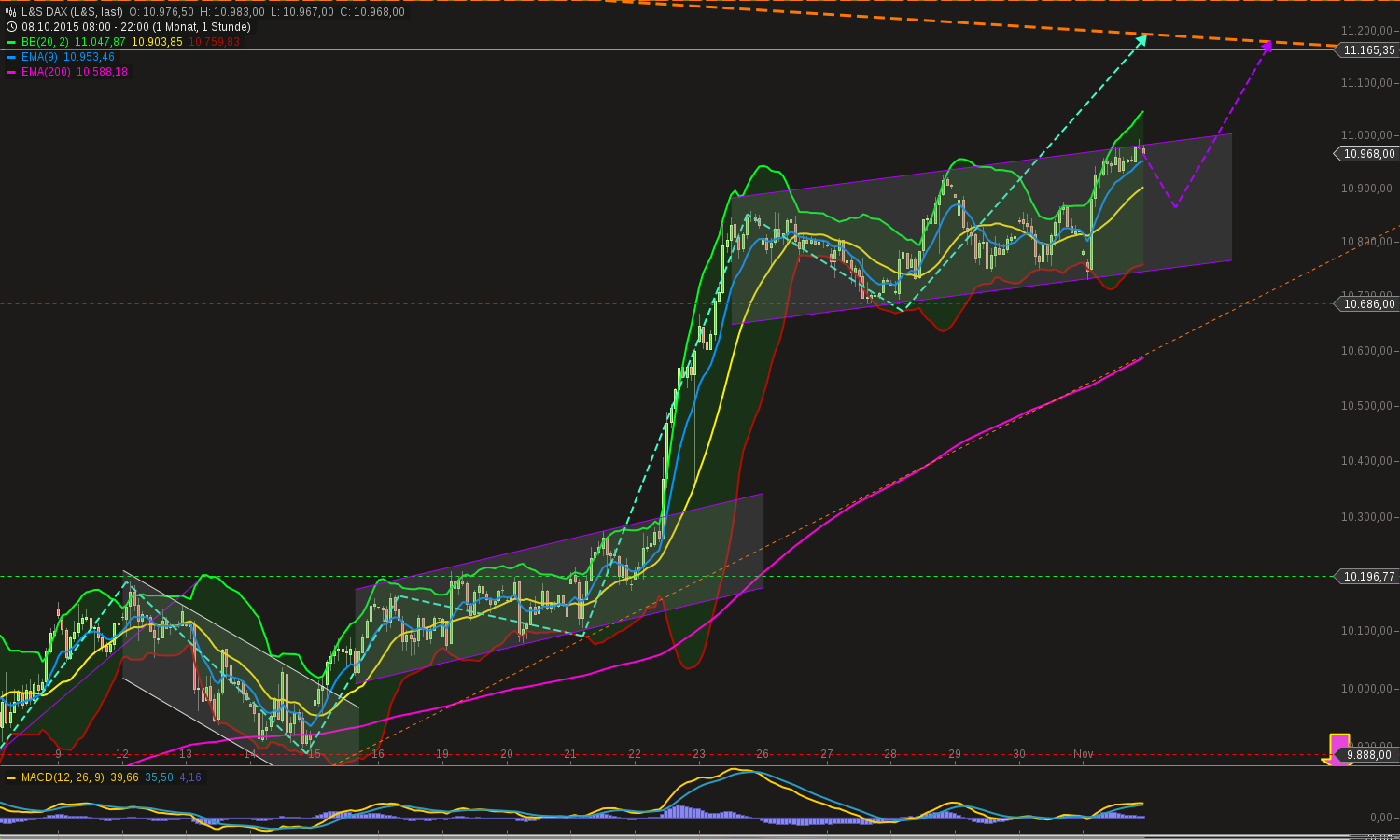Click date axis label 19
Viewport: 1400px width, 840px height.
tap(442, 754)
